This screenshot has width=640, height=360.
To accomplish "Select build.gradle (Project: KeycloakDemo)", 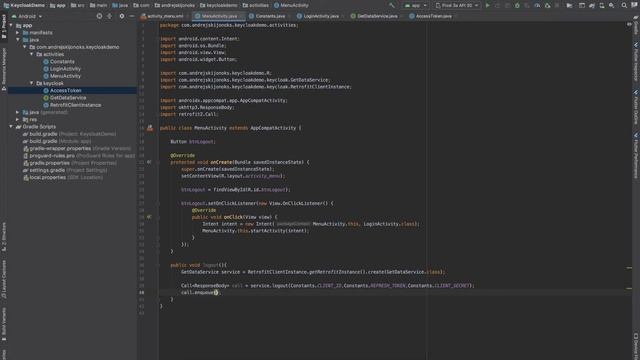I will (x=69, y=134).
